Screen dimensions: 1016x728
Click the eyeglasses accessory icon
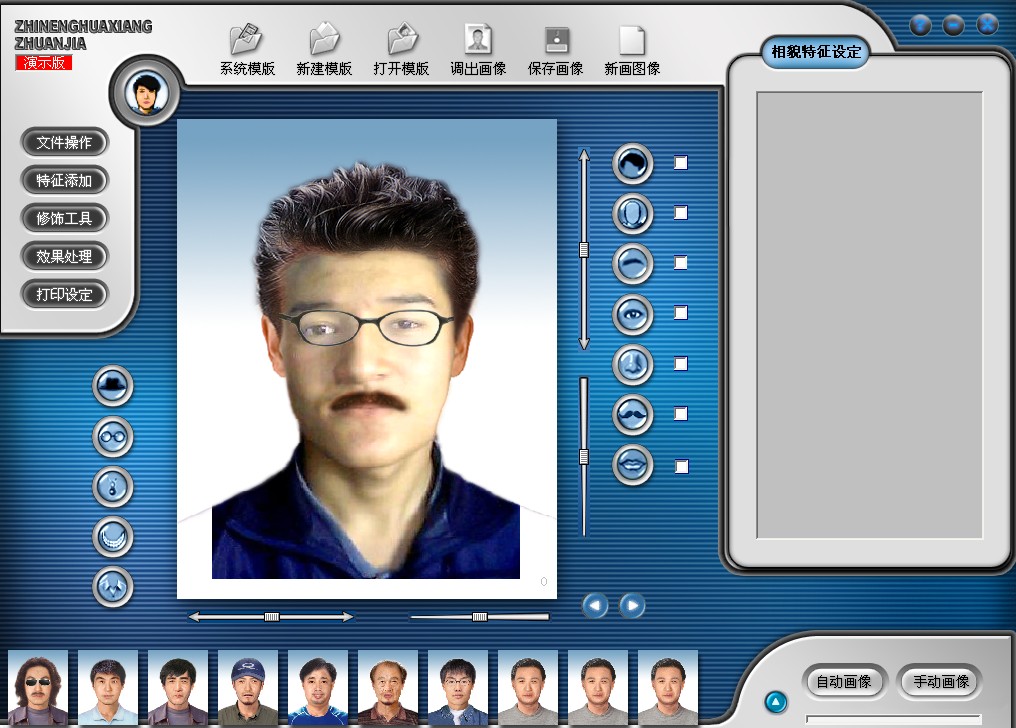tap(113, 436)
